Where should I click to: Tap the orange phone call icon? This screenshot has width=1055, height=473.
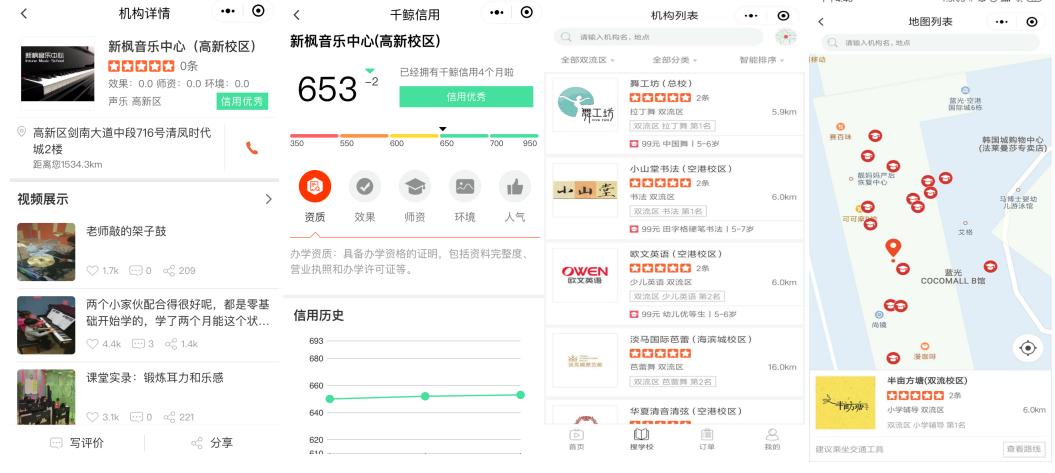[252, 148]
